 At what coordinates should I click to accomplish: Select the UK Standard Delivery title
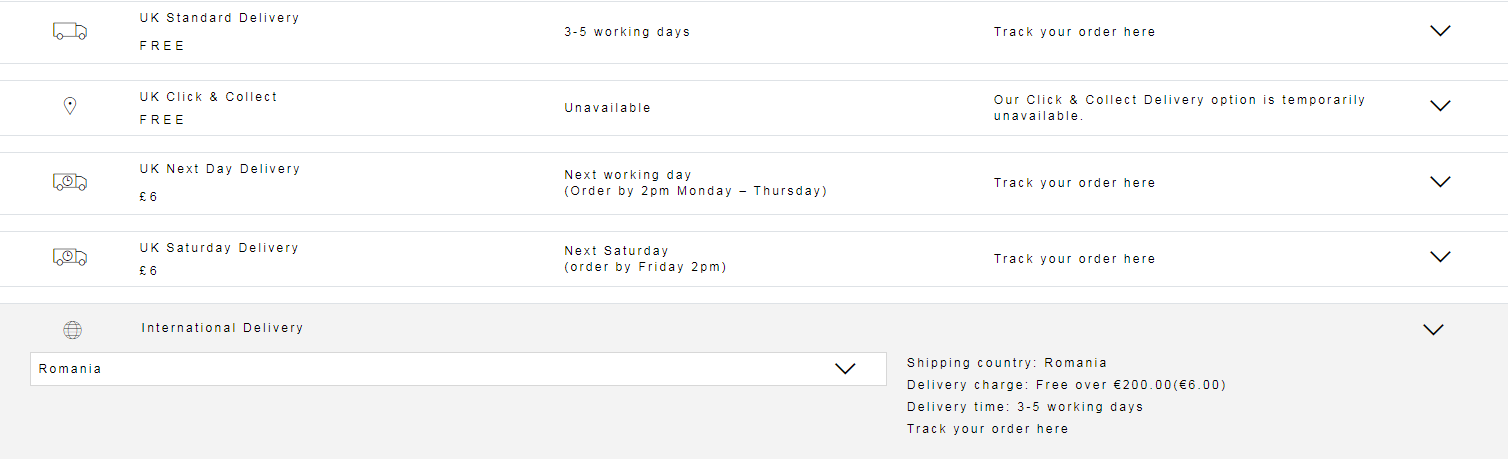(219, 18)
